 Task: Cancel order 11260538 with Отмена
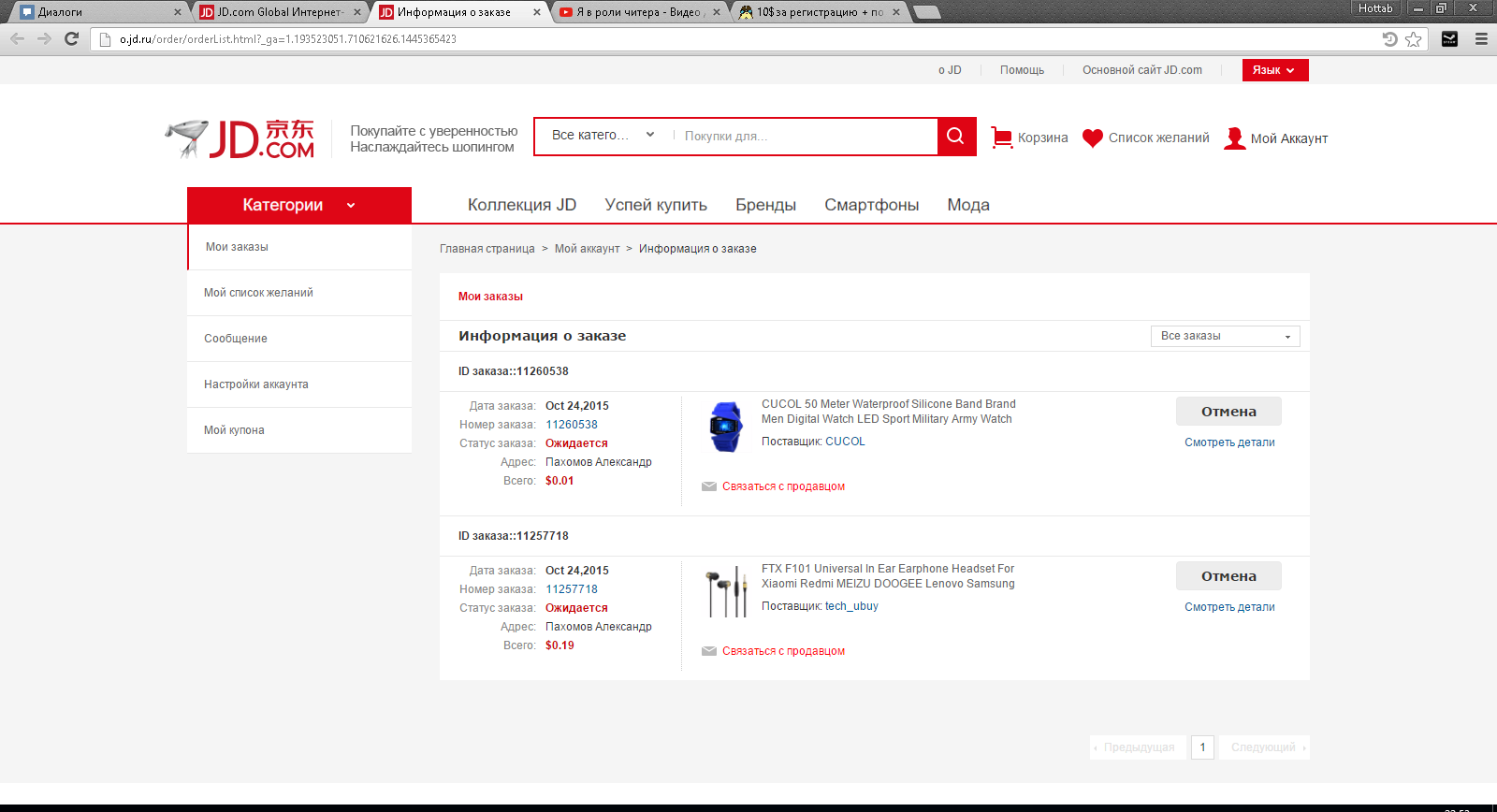[1228, 412]
